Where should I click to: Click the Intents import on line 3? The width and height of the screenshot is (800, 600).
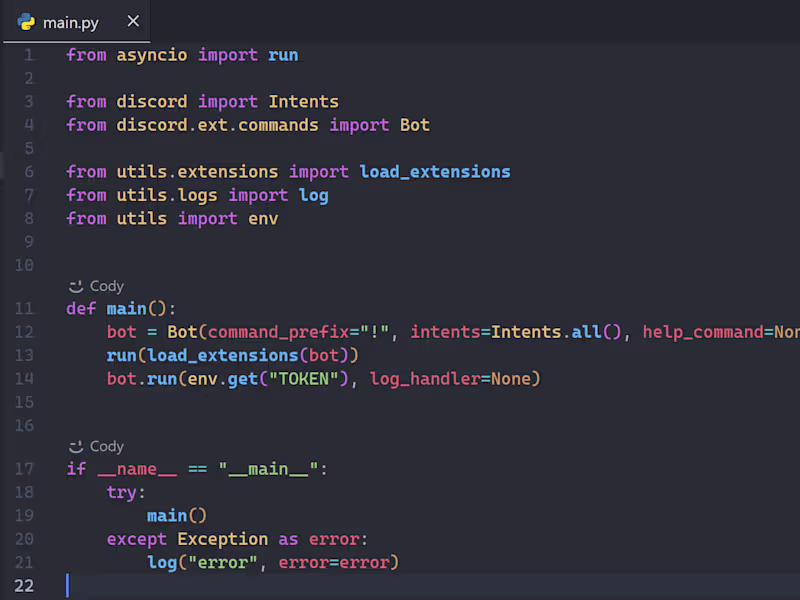pyautogui.click(x=303, y=101)
